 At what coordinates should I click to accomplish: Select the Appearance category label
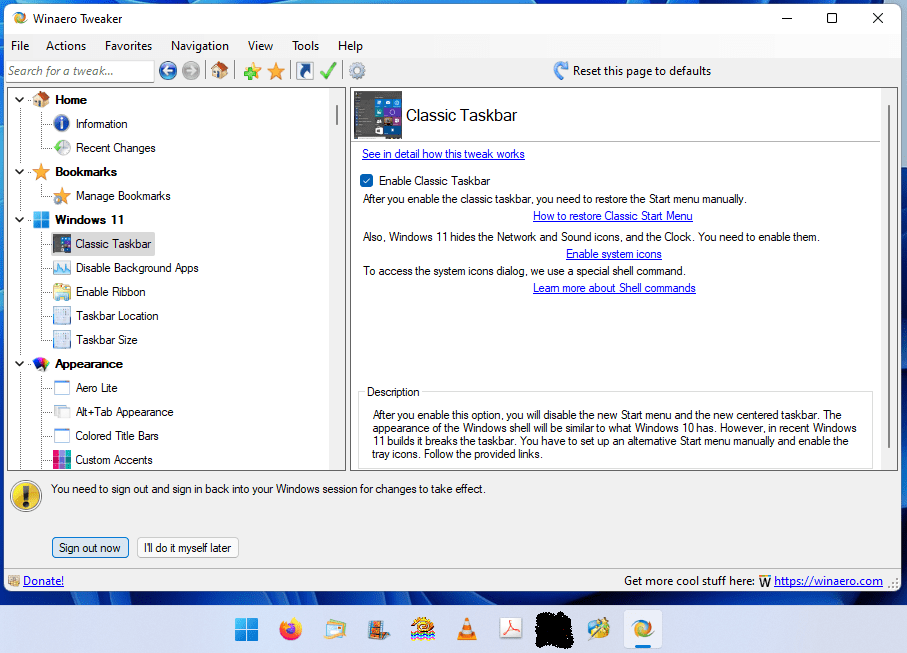(89, 364)
